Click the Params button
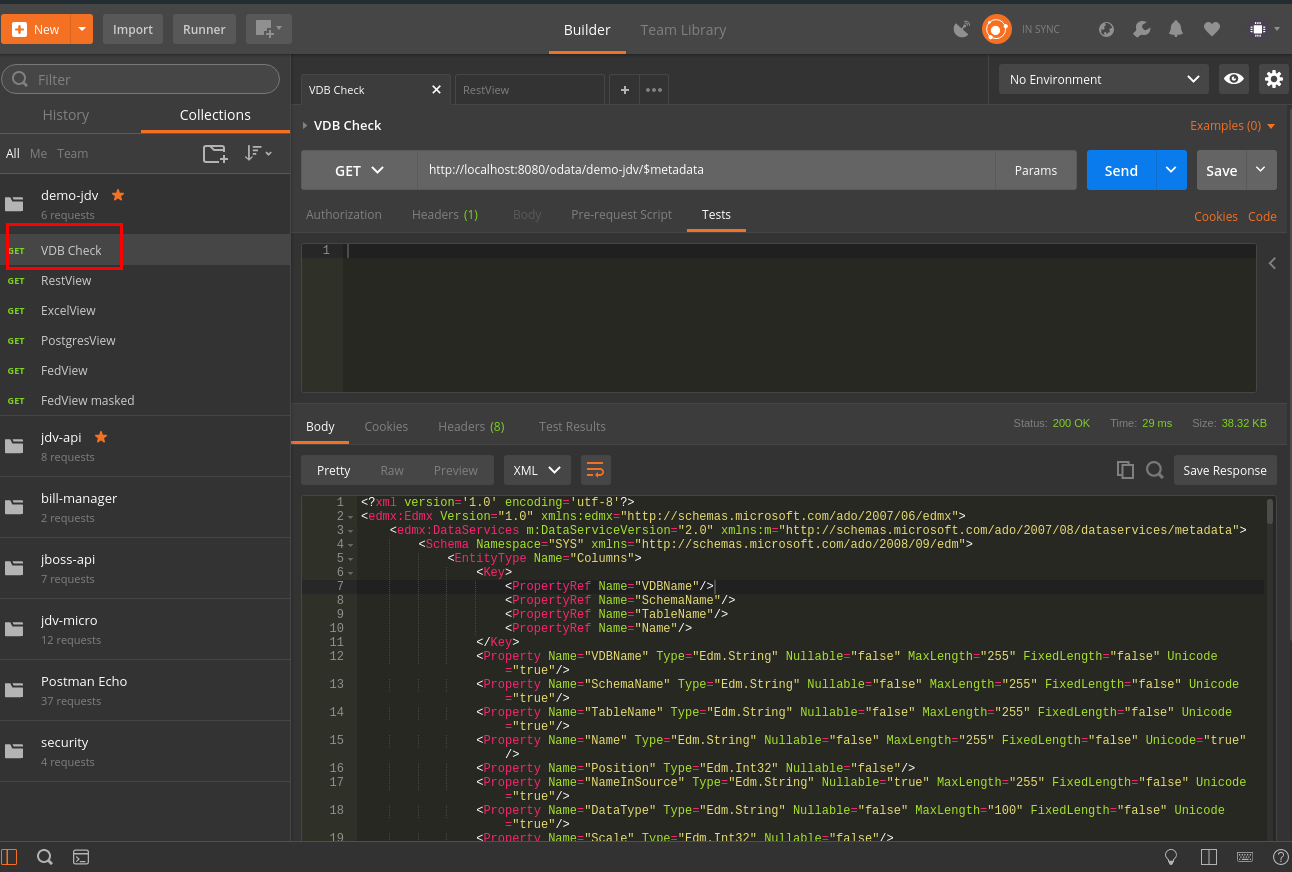The width and height of the screenshot is (1292, 872). [1036, 170]
